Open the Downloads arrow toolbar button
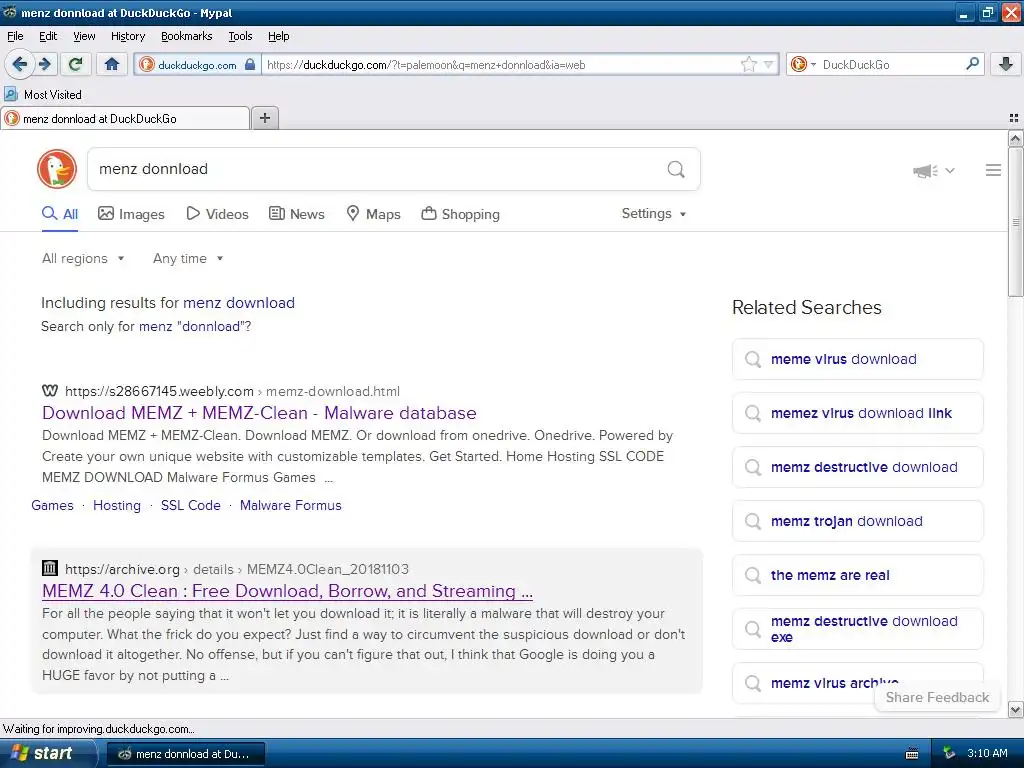The width and height of the screenshot is (1024, 768). [1006, 64]
